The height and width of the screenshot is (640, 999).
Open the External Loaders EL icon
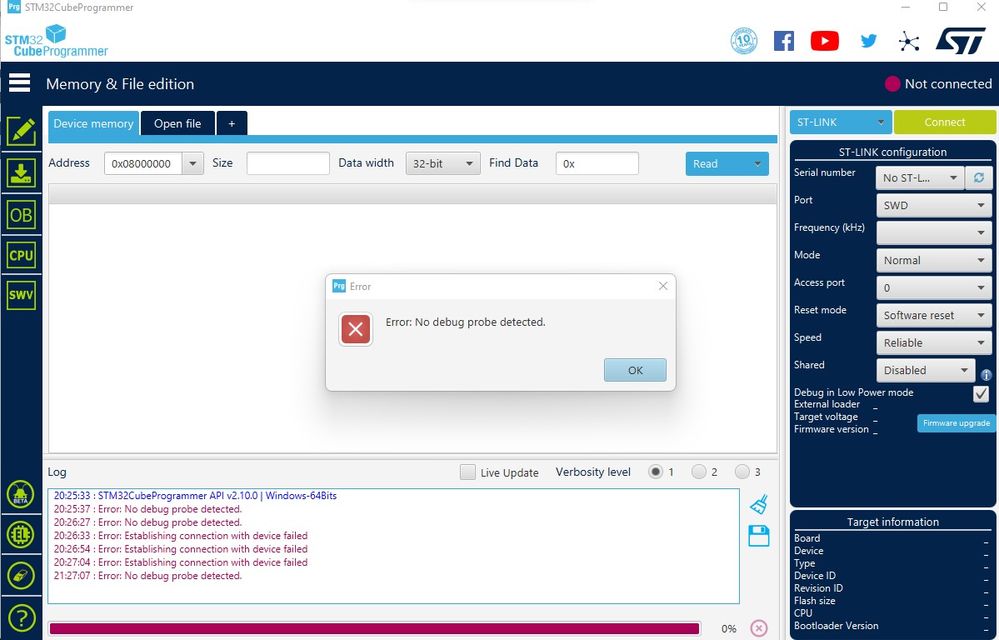(x=20, y=535)
